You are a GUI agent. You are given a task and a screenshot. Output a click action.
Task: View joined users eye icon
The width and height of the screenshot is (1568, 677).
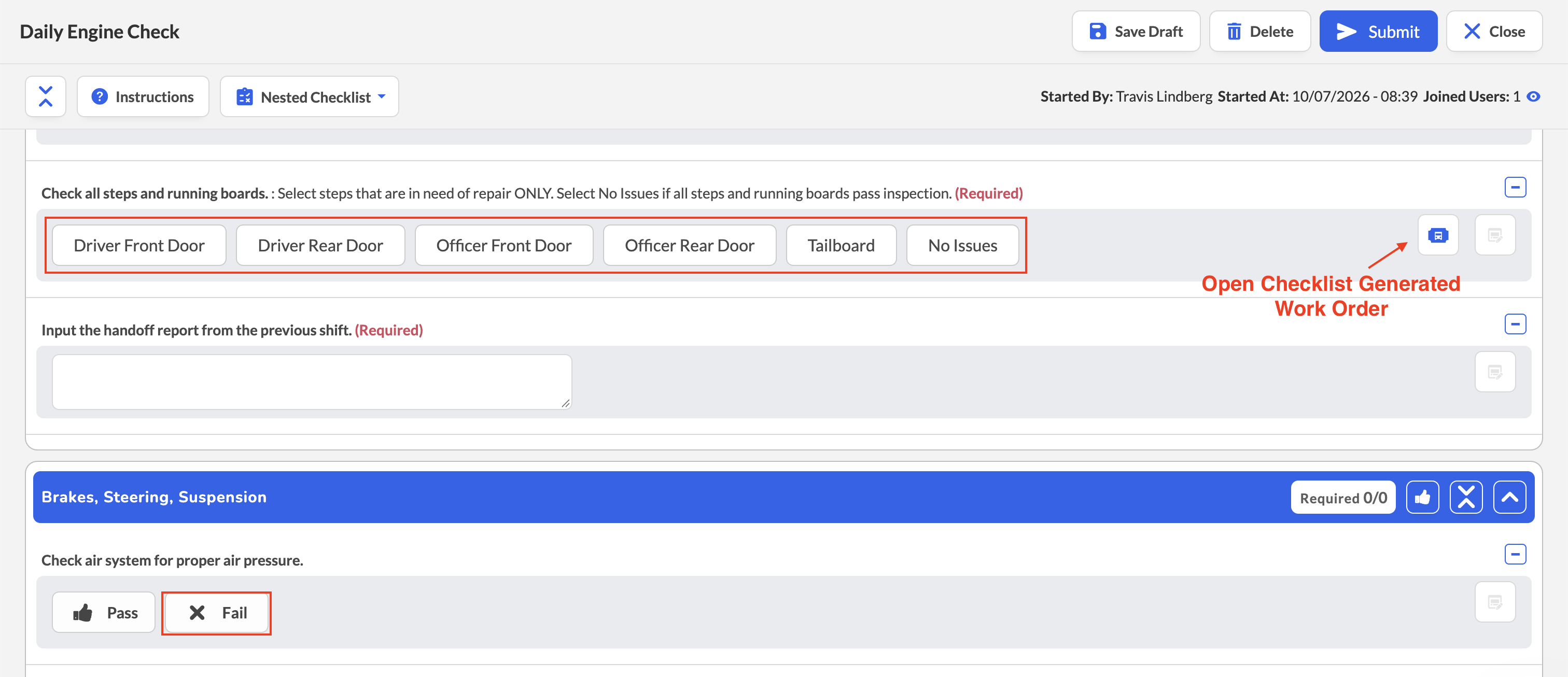(x=1533, y=96)
